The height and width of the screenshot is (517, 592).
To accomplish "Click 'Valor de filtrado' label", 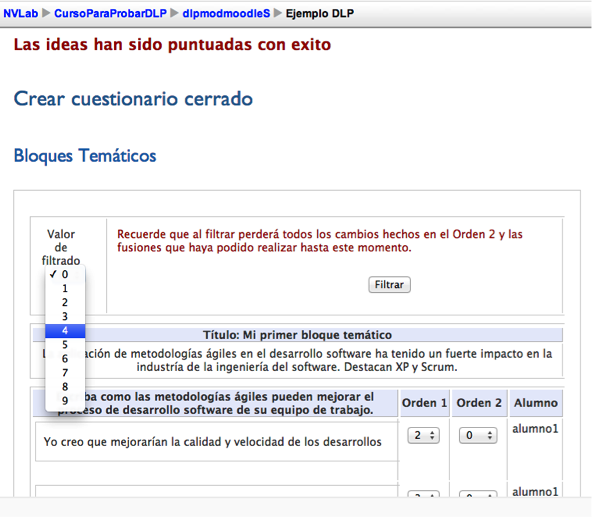I will coord(61,247).
